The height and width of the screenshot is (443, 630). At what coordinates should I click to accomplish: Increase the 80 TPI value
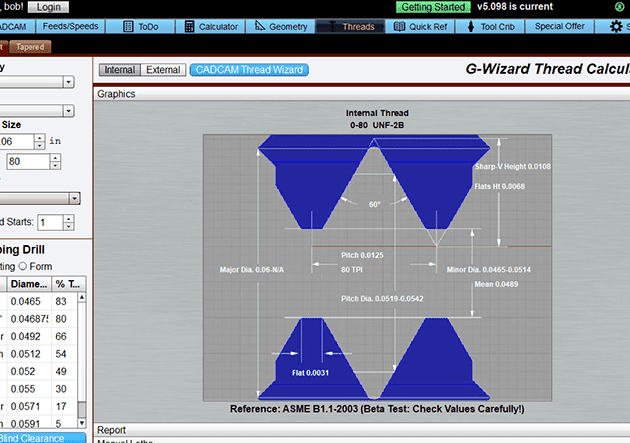[55, 158]
